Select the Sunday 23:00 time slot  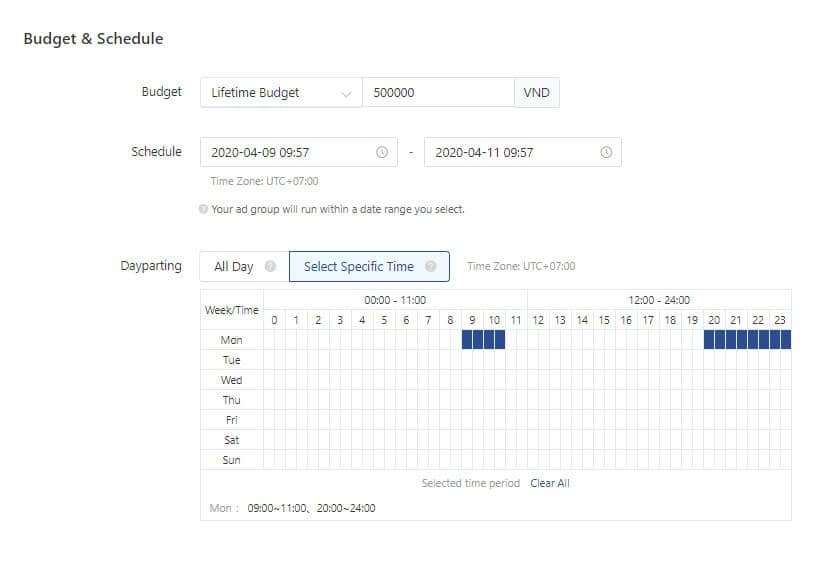click(x=775, y=460)
